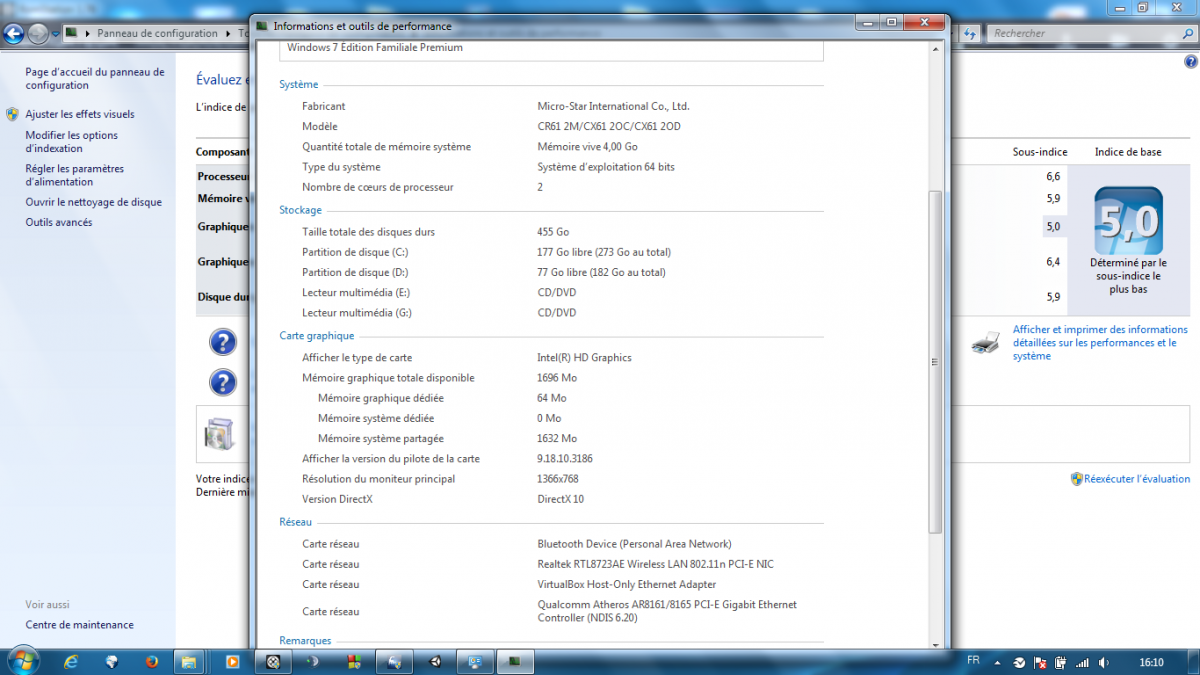
Task: Click the forward navigation arrow in Control Panel
Action: 38,34
